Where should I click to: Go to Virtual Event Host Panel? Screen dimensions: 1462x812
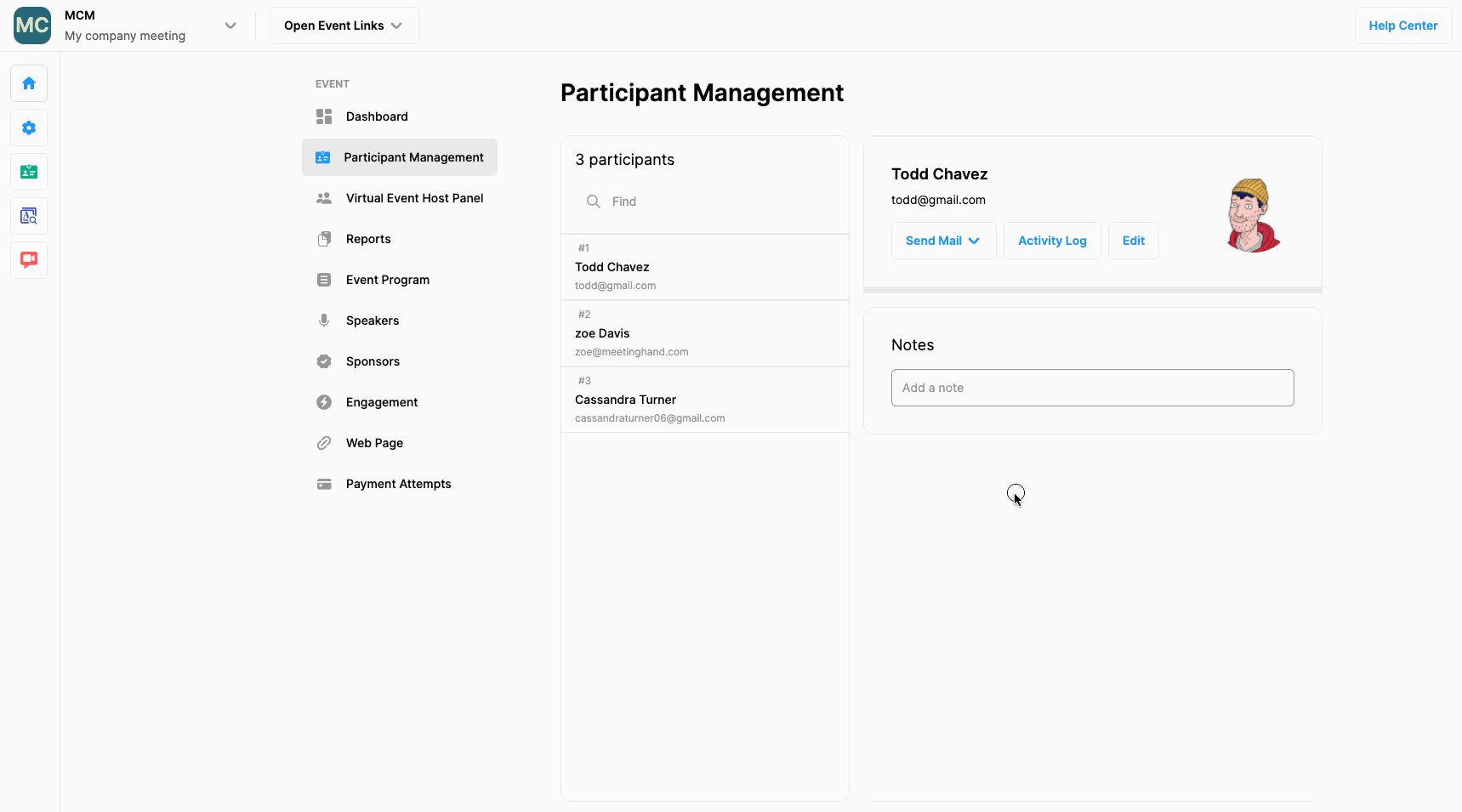(x=414, y=198)
